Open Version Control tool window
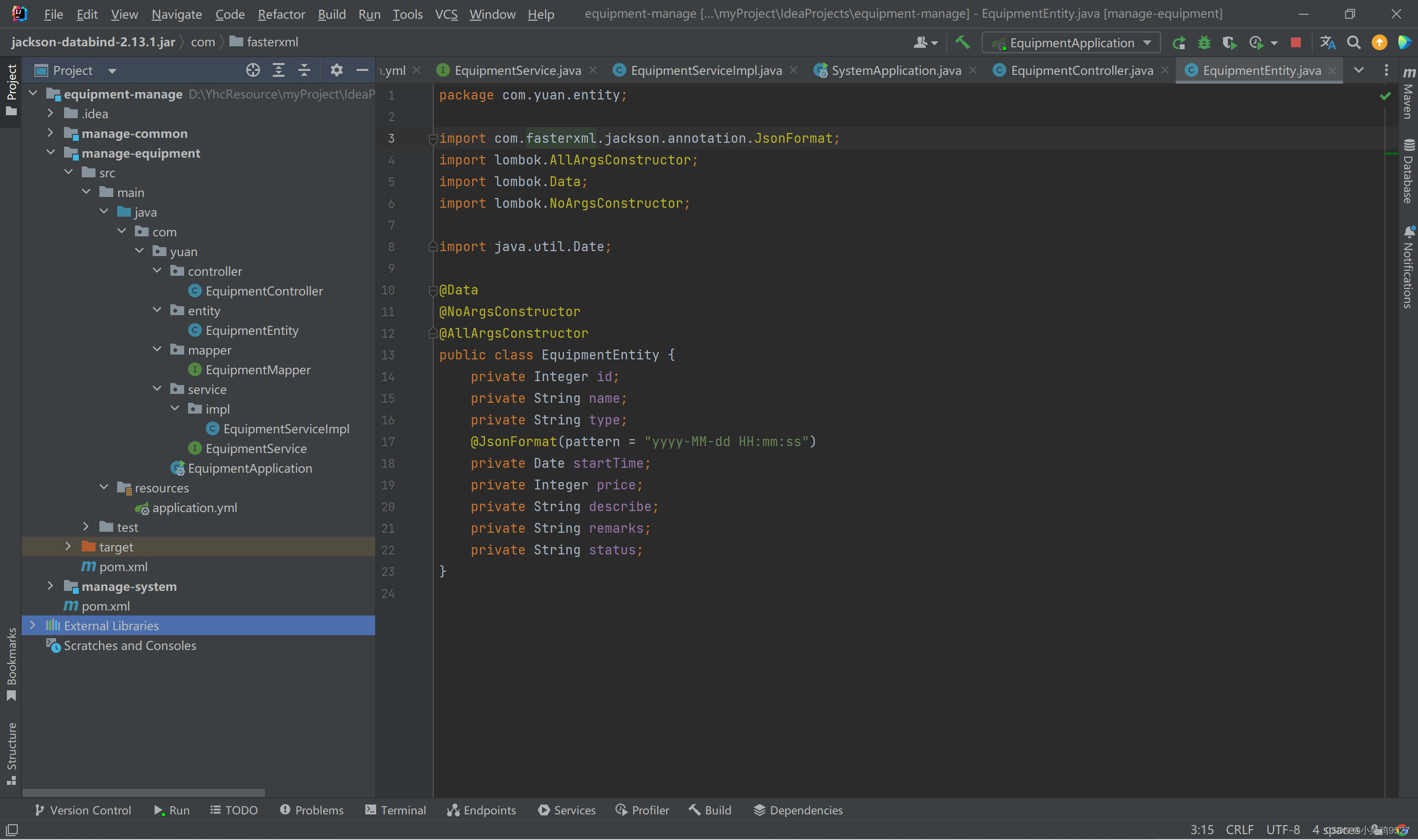The image size is (1418, 840). point(83,810)
